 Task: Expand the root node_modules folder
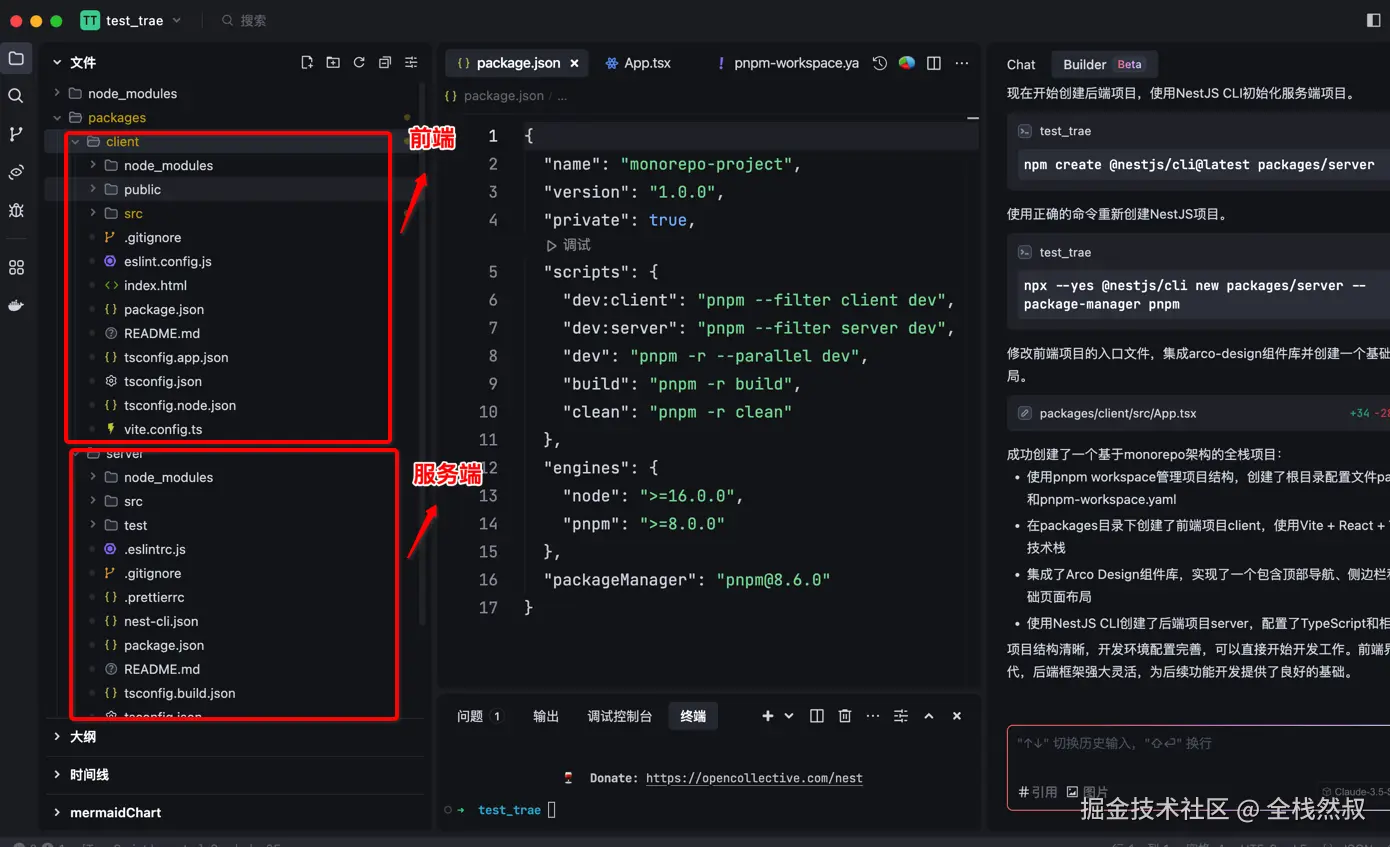(x=132, y=93)
